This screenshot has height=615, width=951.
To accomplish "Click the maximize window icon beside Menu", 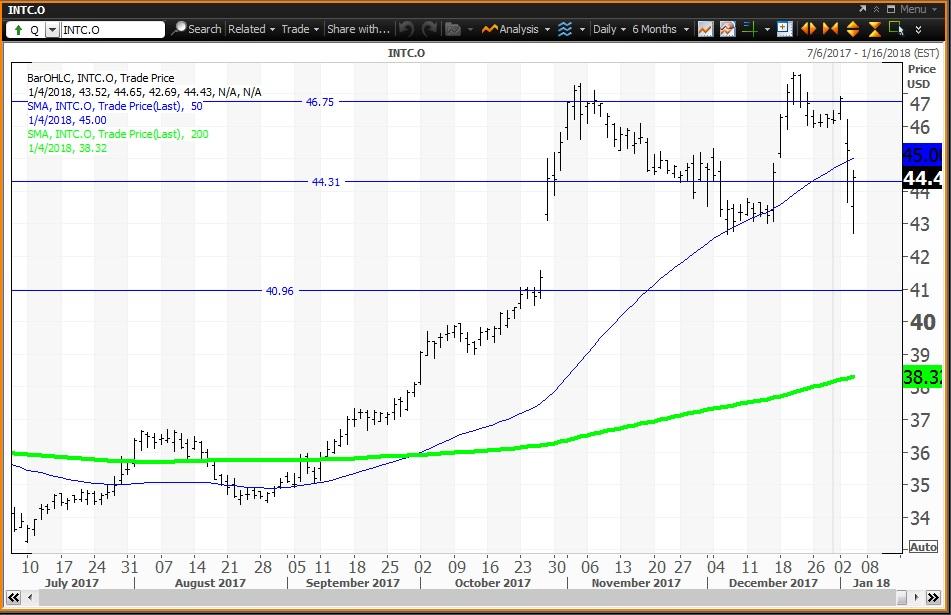I will [890, 9].
